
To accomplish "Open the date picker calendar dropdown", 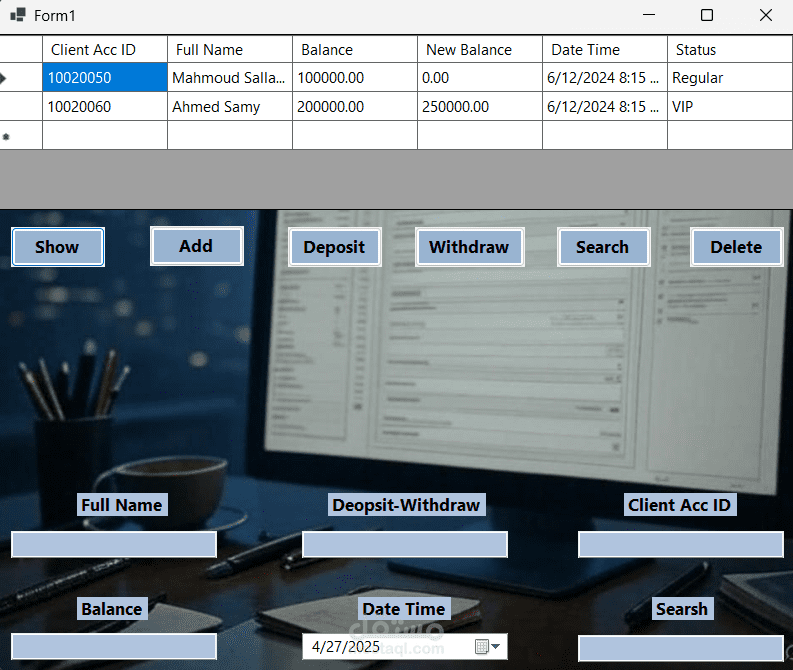I will (488, 646).
